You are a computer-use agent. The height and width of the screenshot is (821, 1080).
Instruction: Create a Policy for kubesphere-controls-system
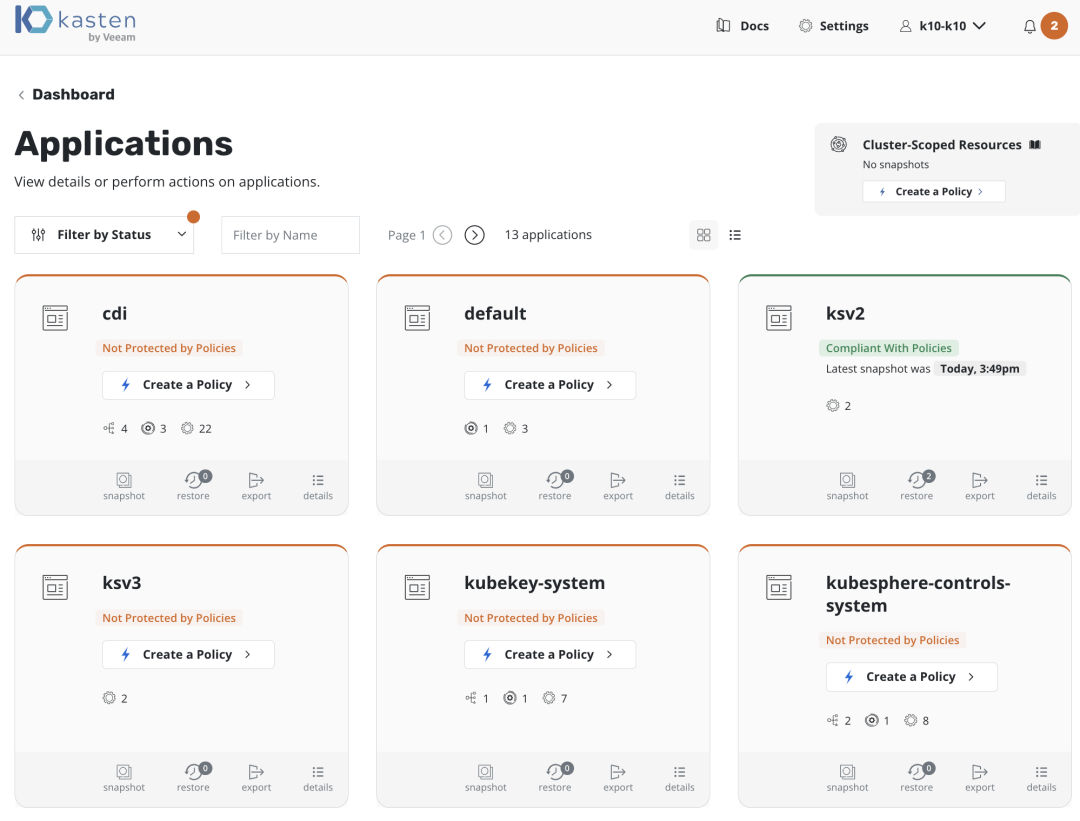click(911, 677)
